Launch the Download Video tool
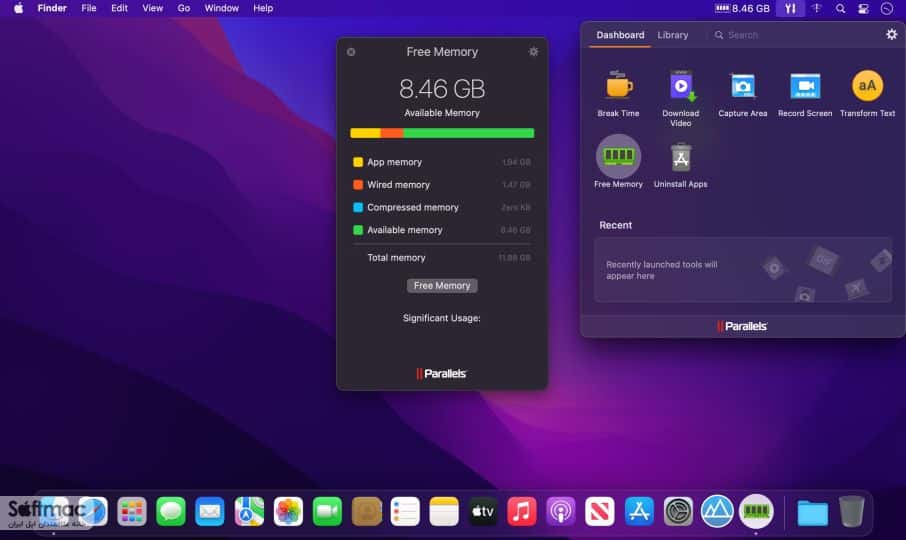Screen dimensions: 906x540 coord(681,98)
